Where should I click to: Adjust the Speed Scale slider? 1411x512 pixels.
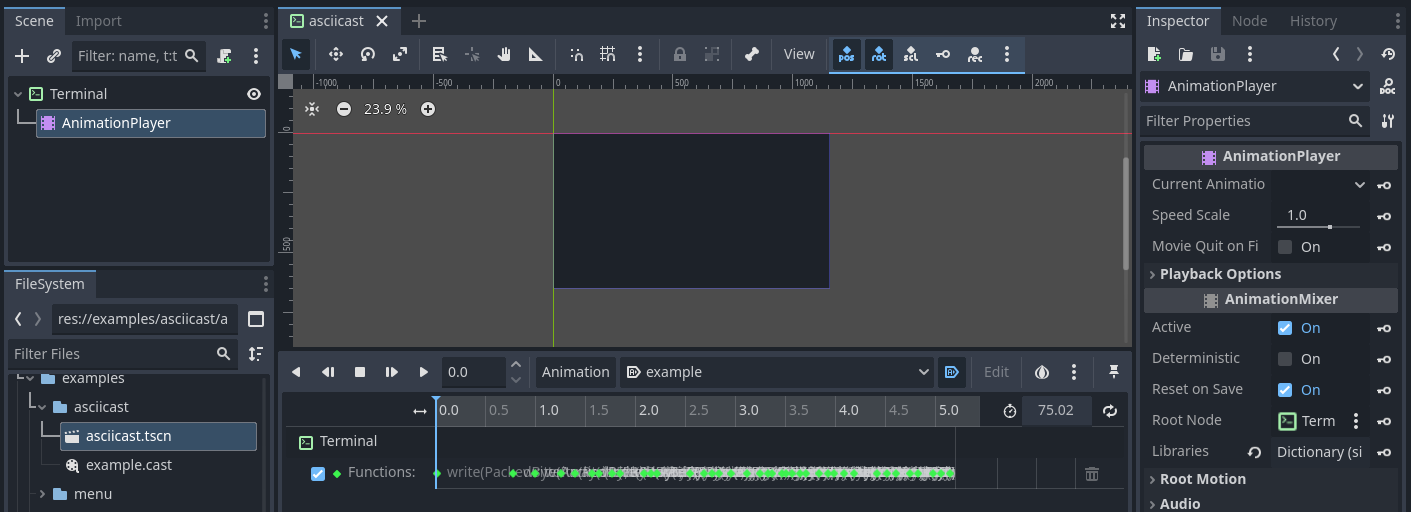pos(1318,227)
